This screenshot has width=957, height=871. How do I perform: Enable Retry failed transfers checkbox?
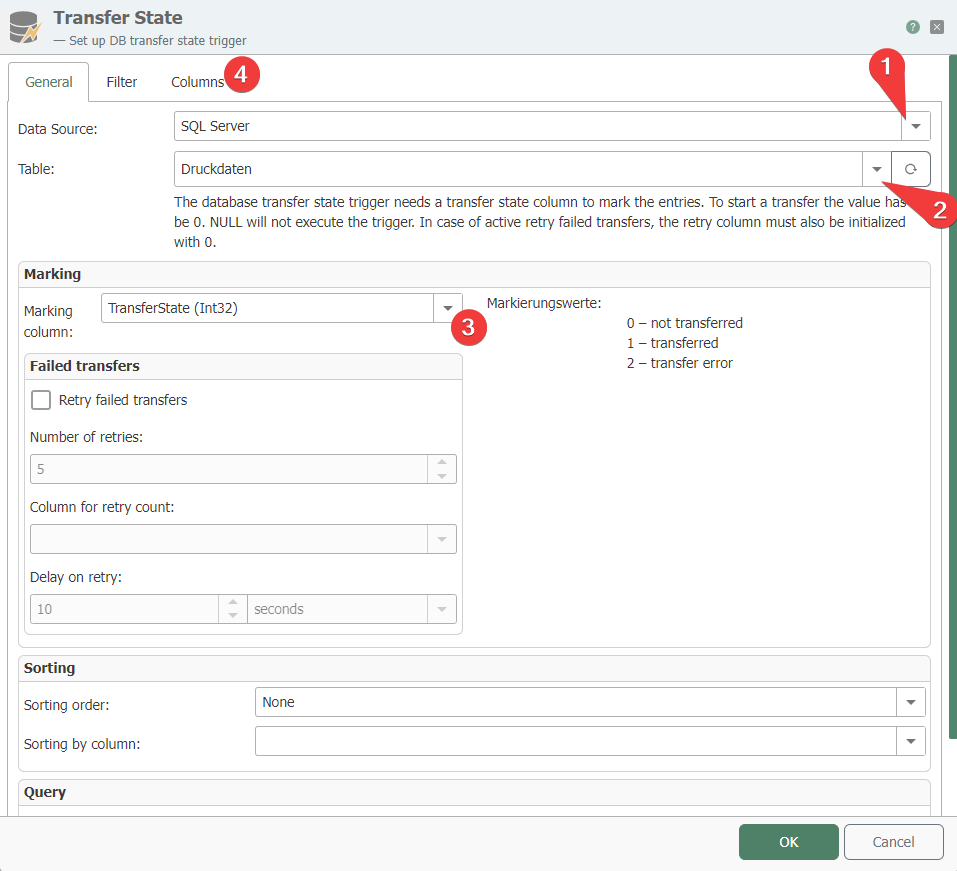(41, 400)
